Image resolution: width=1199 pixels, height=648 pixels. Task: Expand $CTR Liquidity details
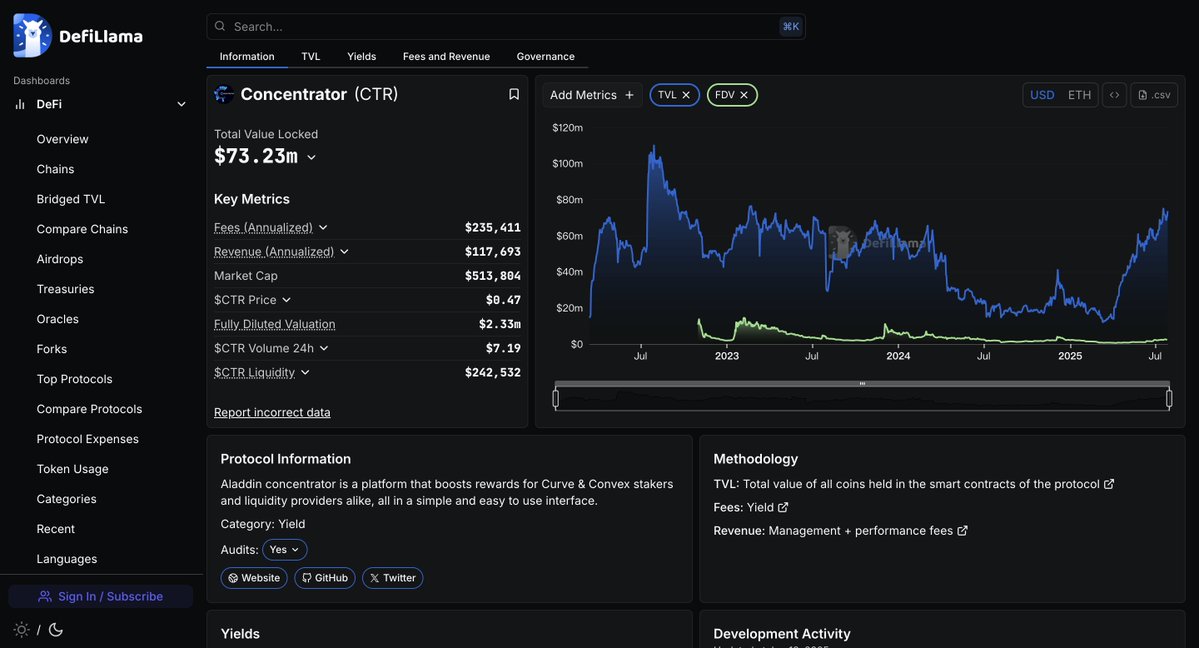(x=305, y=373)
